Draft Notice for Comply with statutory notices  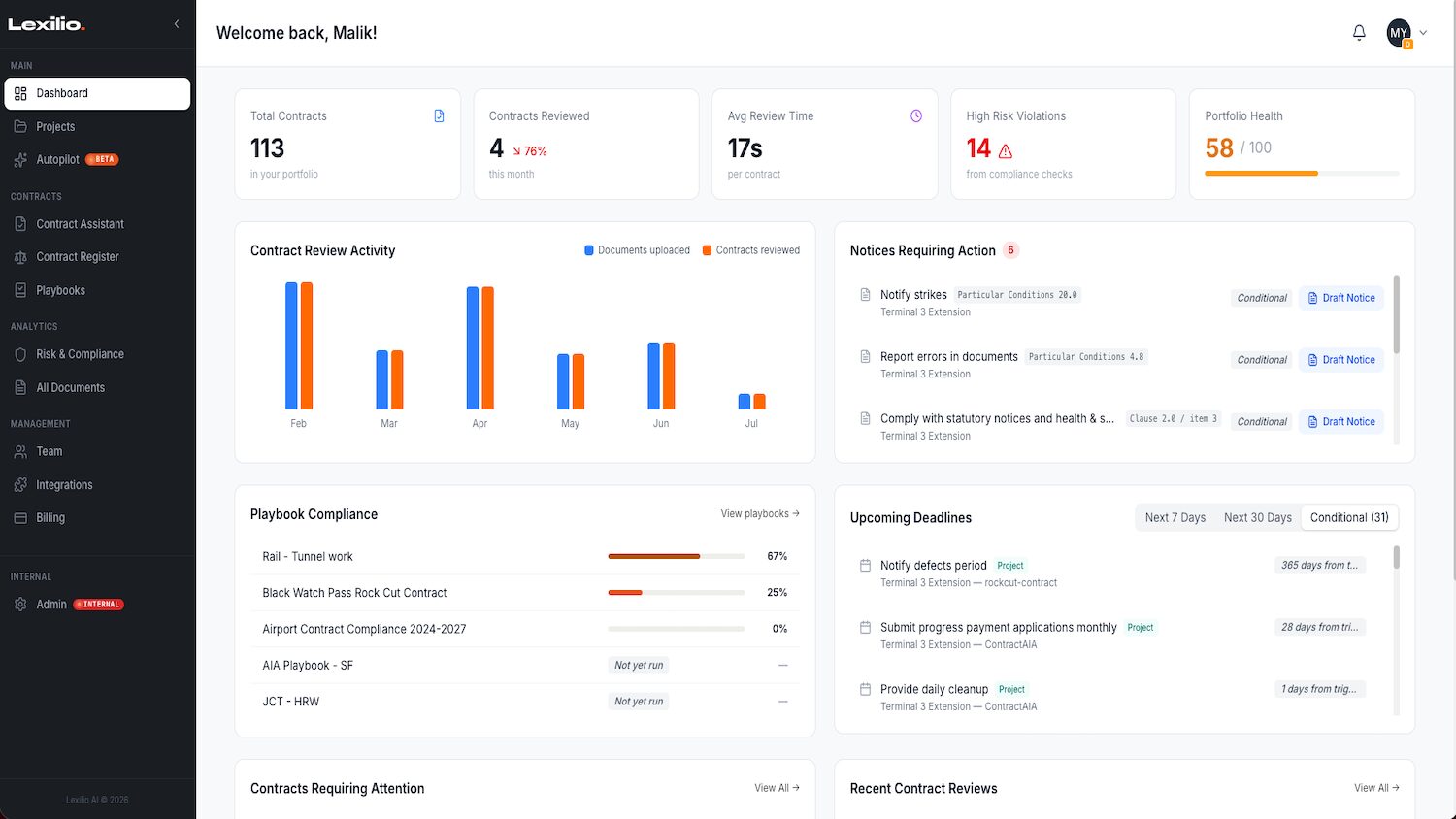(1341, 422)
